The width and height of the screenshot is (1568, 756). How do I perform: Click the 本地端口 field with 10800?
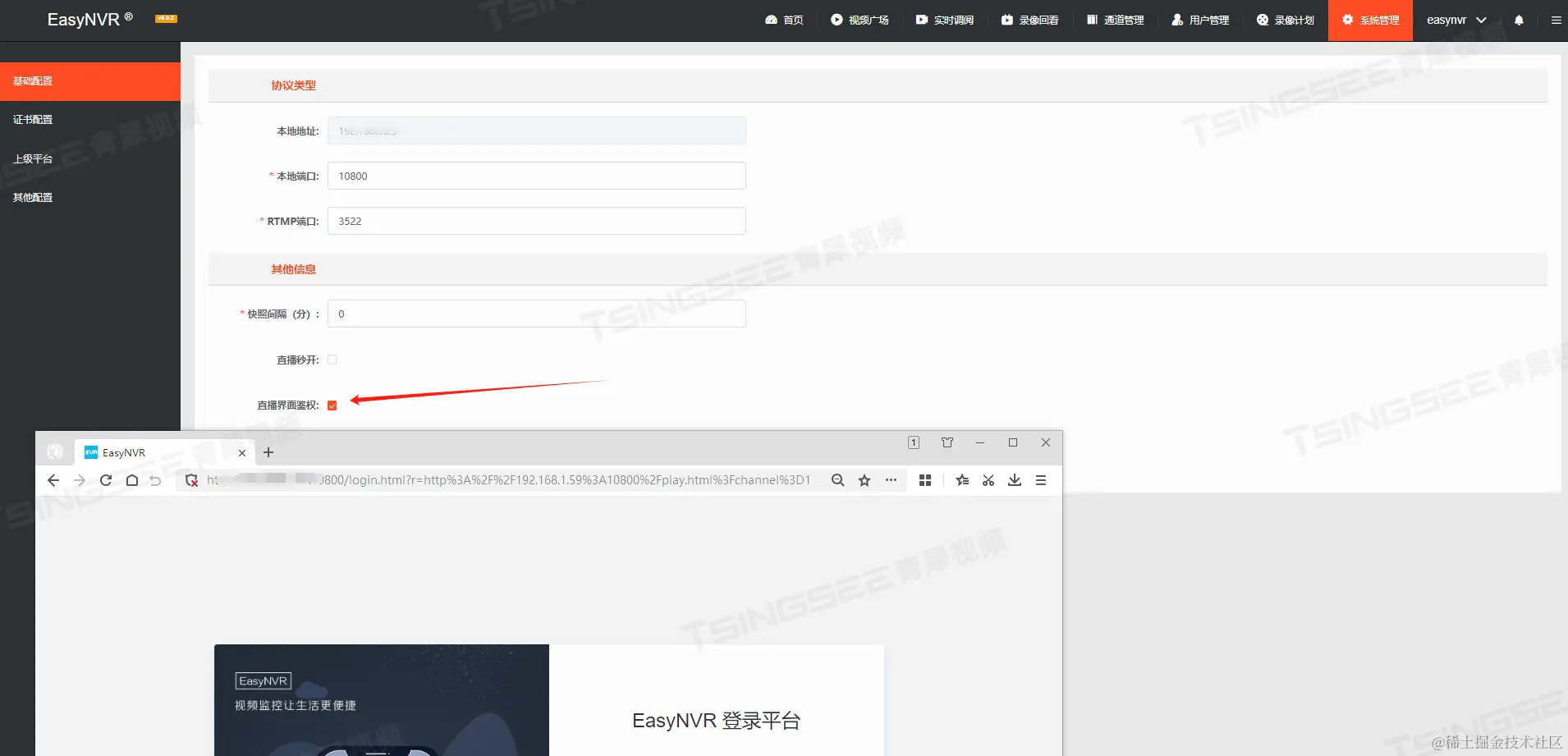click(x=537, y=176)
